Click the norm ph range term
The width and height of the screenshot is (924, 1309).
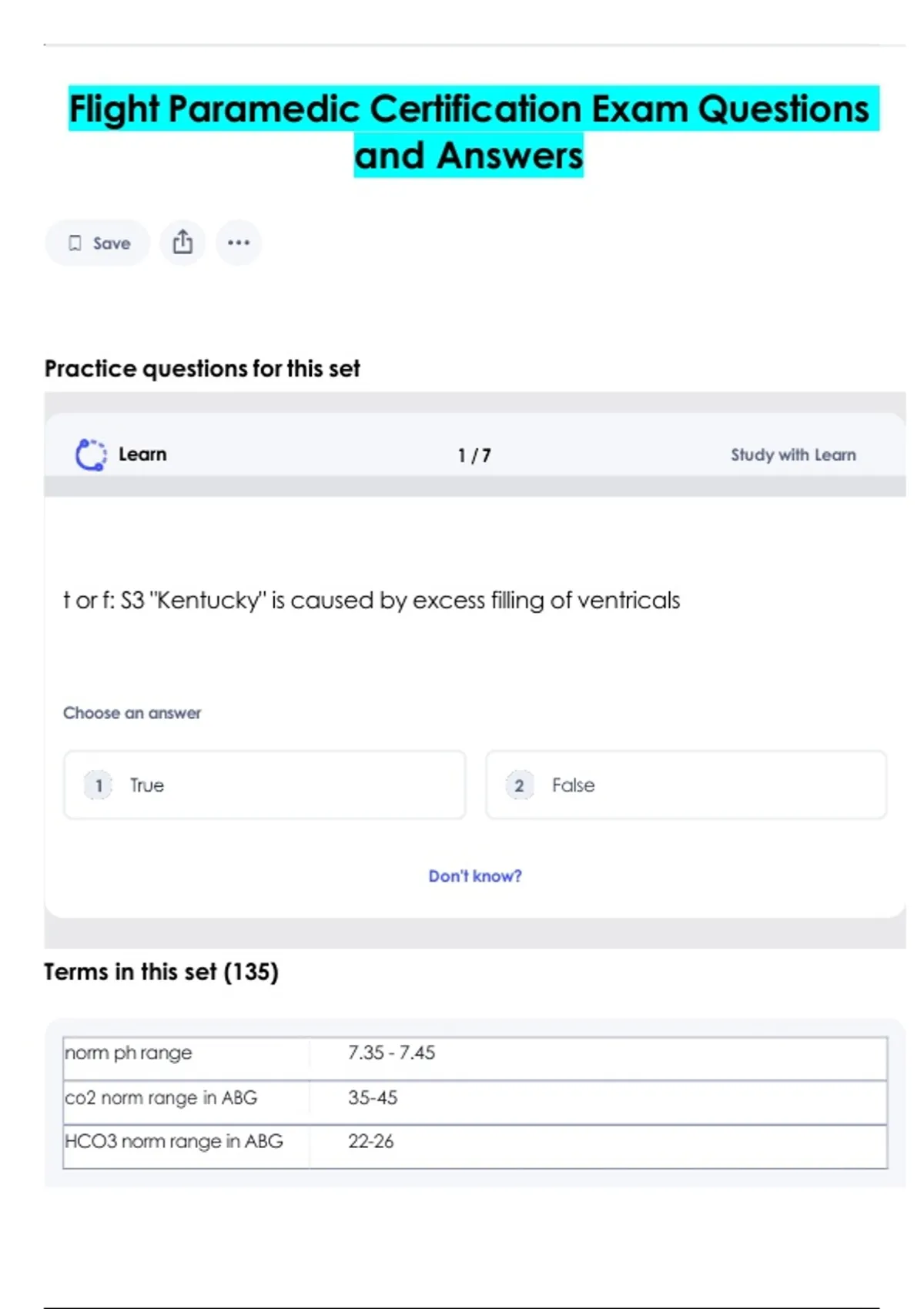129,1053
